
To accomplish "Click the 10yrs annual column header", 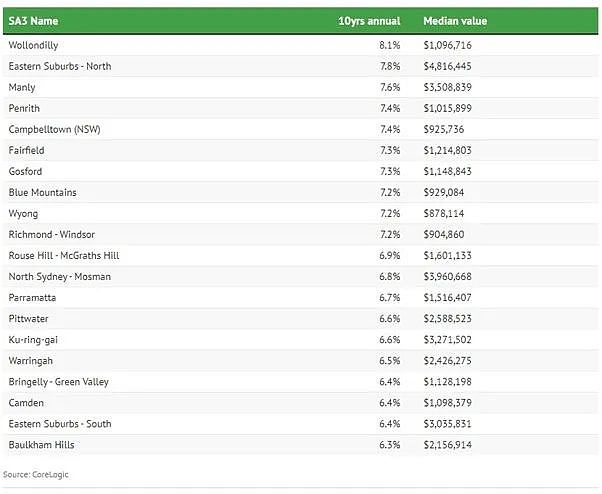I will 369,21.
